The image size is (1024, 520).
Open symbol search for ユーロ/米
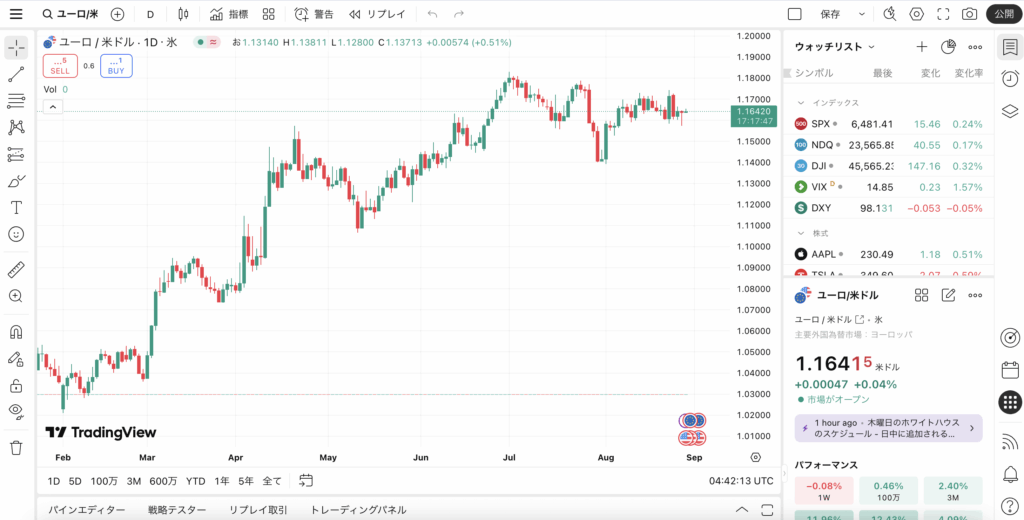71,14
